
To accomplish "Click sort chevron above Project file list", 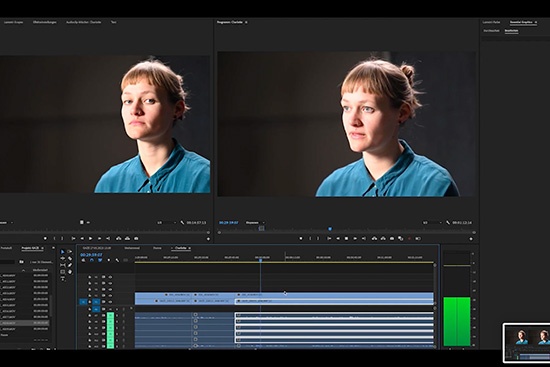I will pos(23,271).
